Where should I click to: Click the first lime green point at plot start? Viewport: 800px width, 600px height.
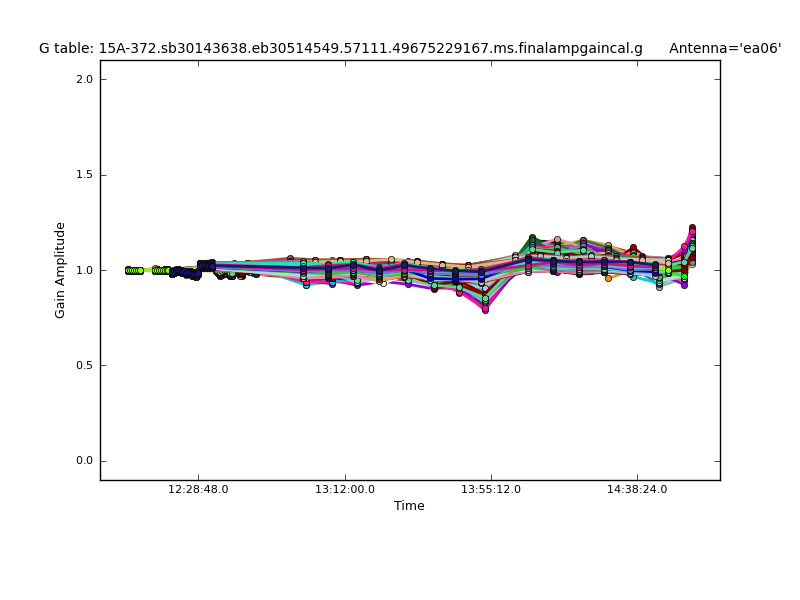point(128,270)
